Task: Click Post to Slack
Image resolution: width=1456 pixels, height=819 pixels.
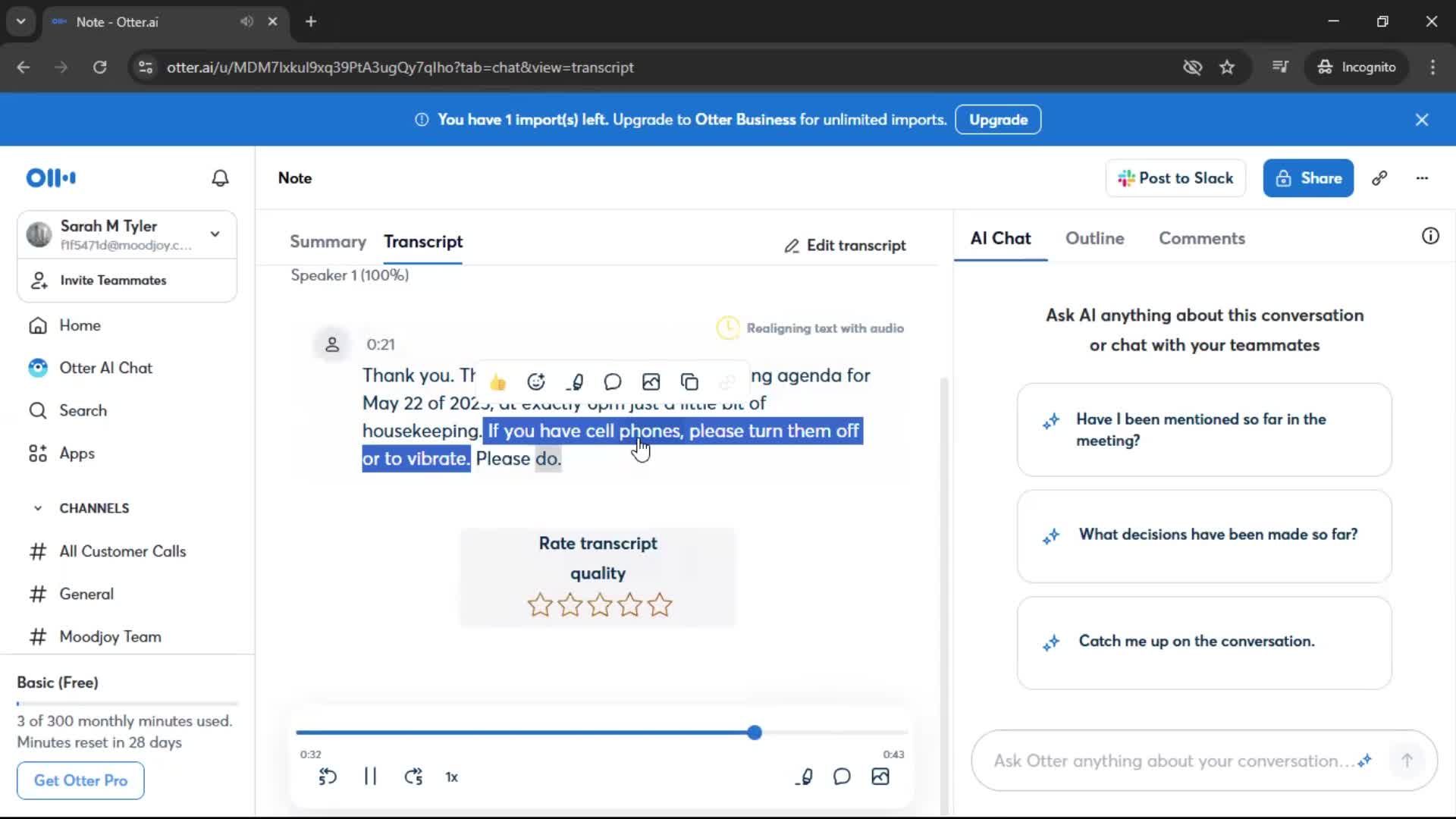Action: click(x=1175, y=178)
